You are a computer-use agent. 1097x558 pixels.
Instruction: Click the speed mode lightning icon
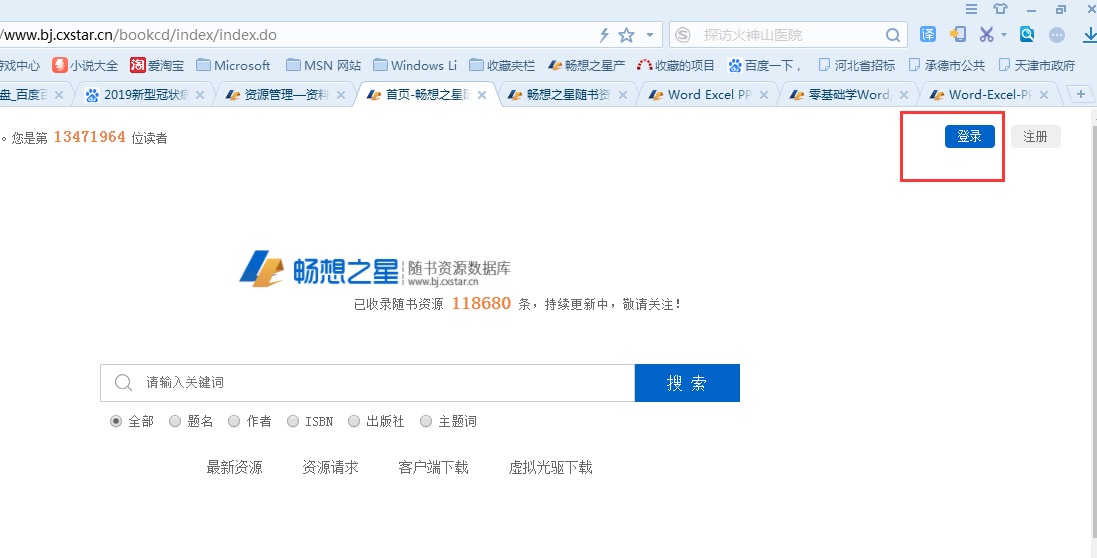(x=604, y=35)
